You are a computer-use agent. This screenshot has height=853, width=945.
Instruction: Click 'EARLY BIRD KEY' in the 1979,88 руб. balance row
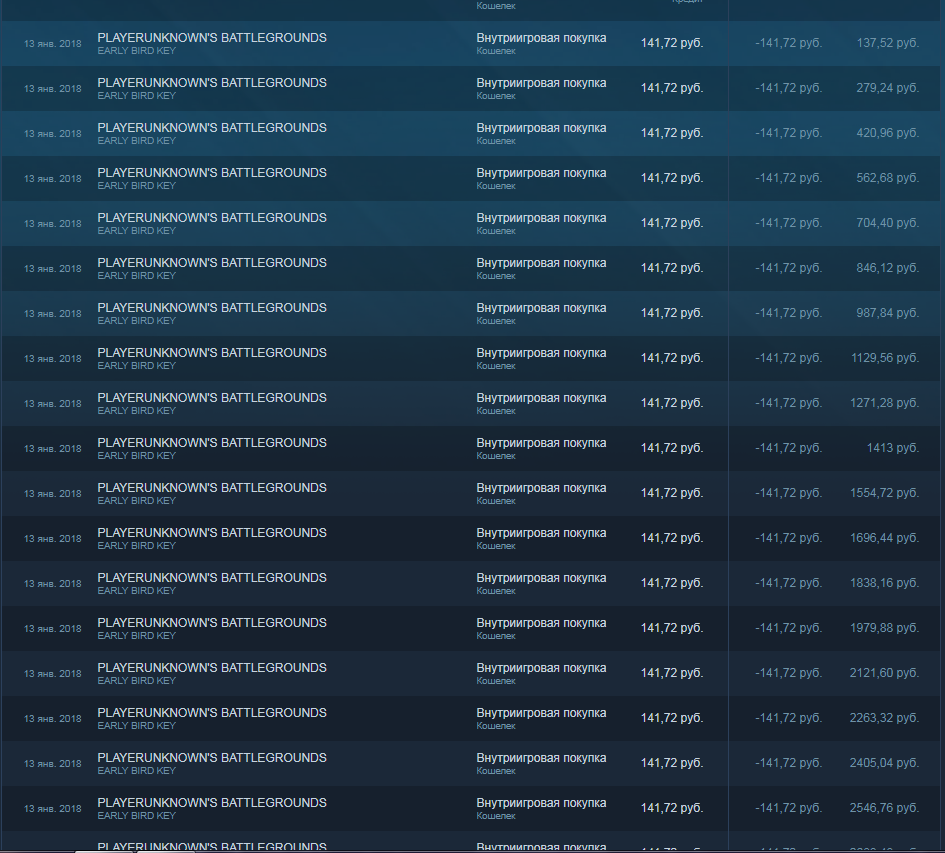click(x=137, y=635)
